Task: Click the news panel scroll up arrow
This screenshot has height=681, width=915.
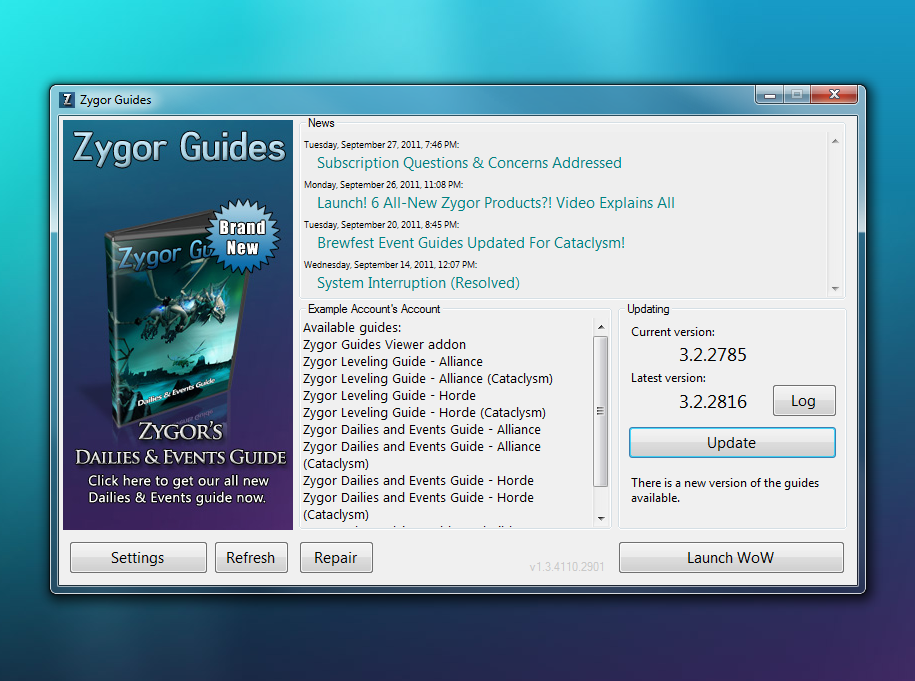Action: [x=835, y=141]
